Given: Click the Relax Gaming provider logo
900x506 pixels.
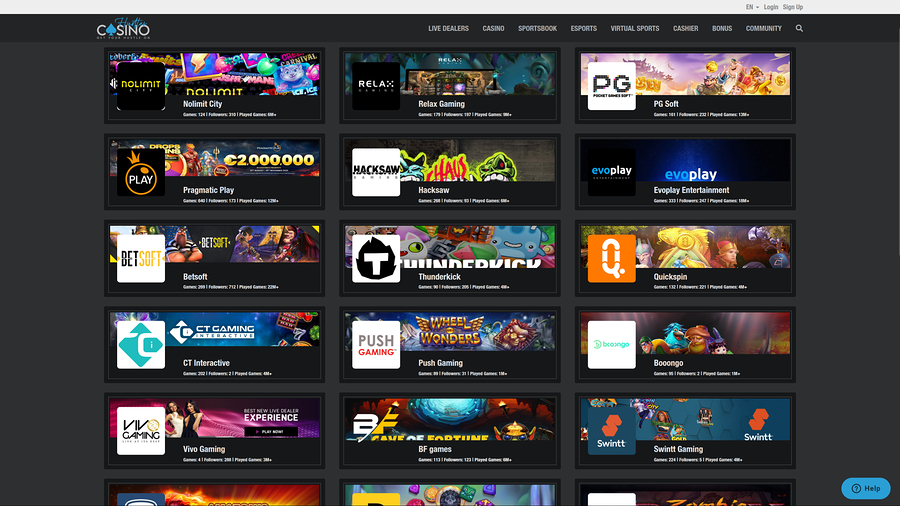Looking at the screenshot, I should pos(376,86).
